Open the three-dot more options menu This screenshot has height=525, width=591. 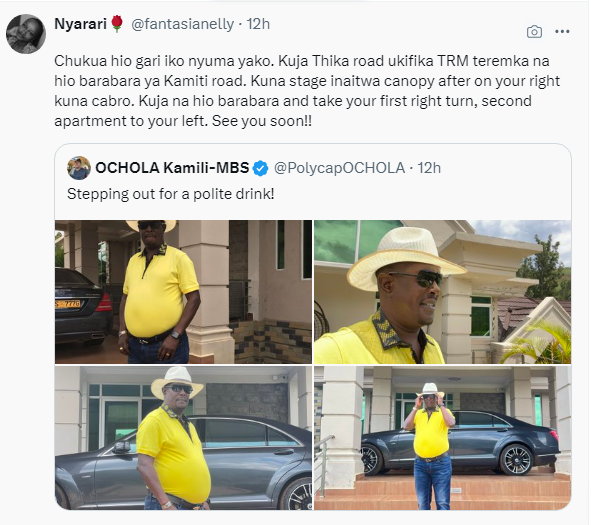tap(562, 32)
